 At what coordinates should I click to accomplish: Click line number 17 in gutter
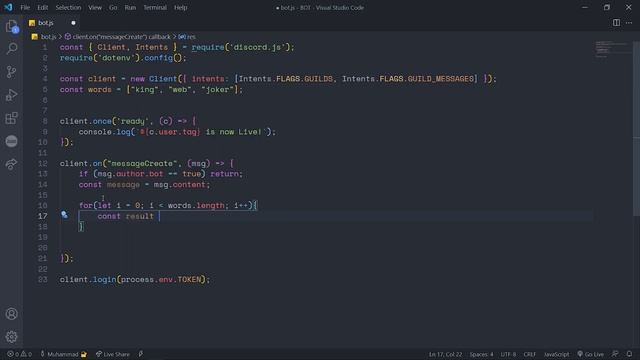coord(43,216)
